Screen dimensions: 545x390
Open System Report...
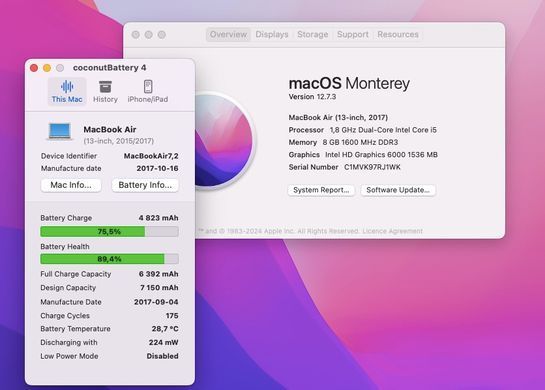[x=321, y=190]
